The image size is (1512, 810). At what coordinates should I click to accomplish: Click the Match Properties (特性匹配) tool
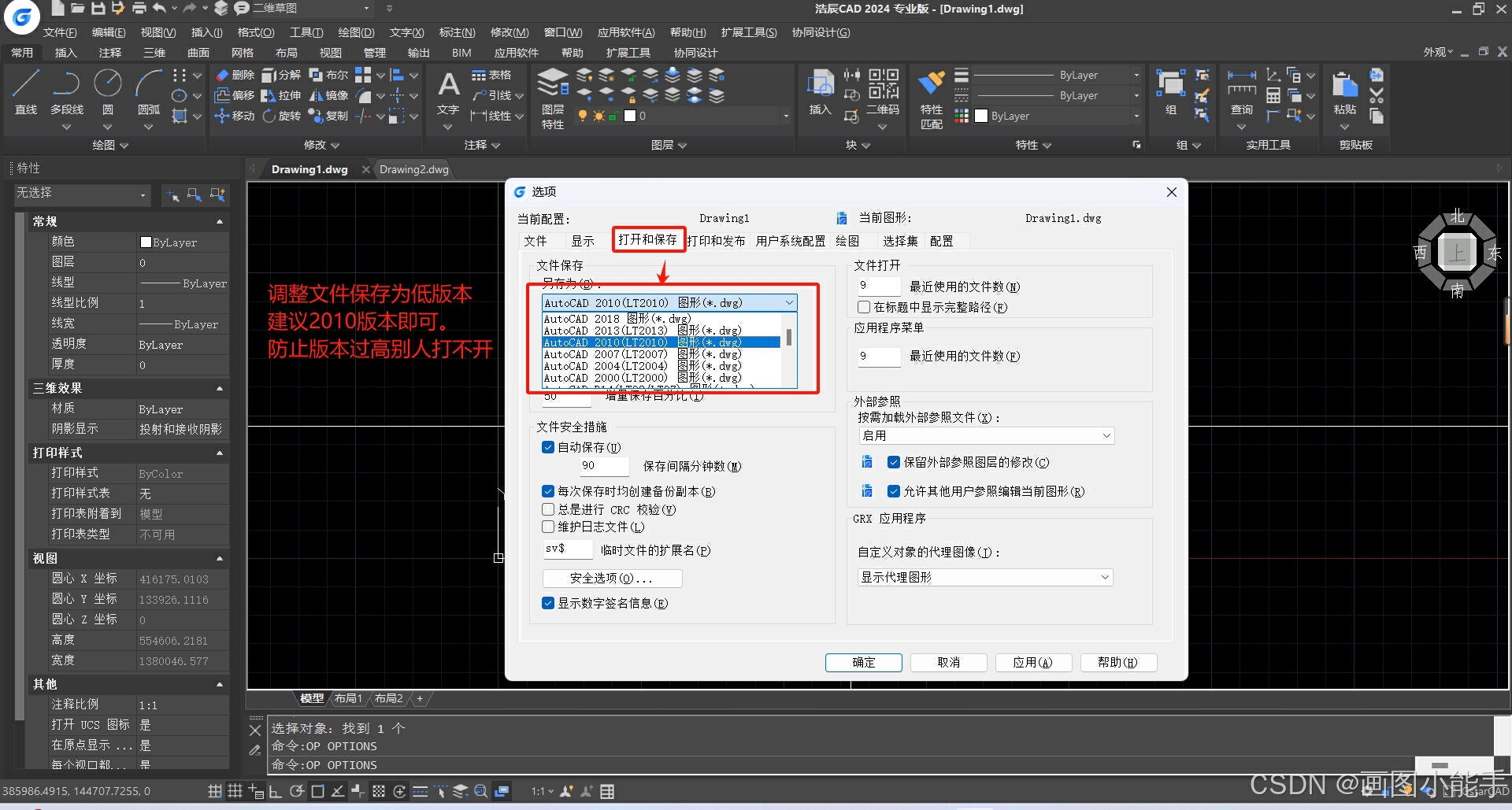pos(932,100)
